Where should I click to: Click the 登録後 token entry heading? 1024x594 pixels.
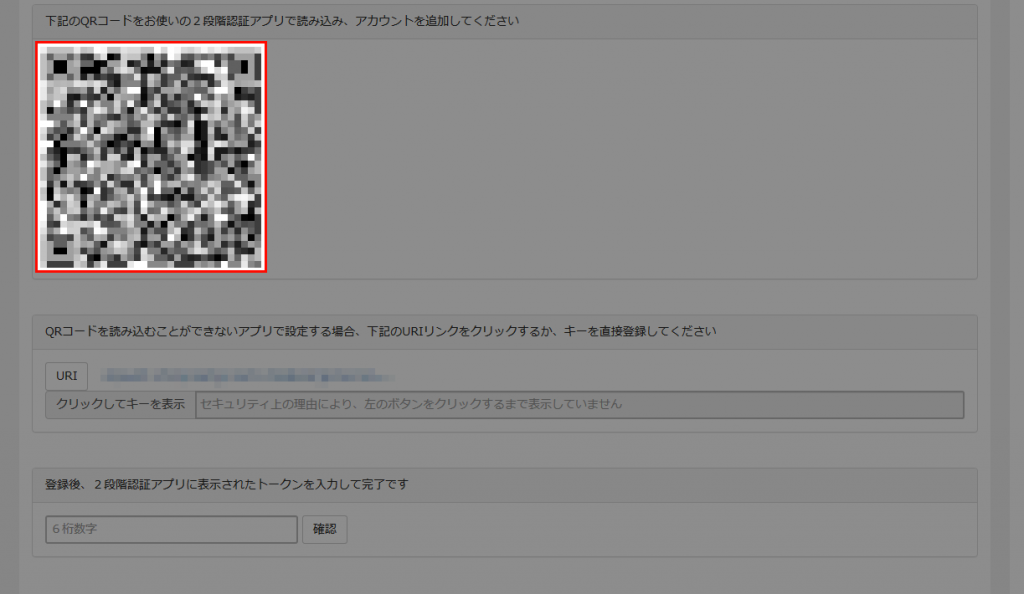(x=227, y=484)
